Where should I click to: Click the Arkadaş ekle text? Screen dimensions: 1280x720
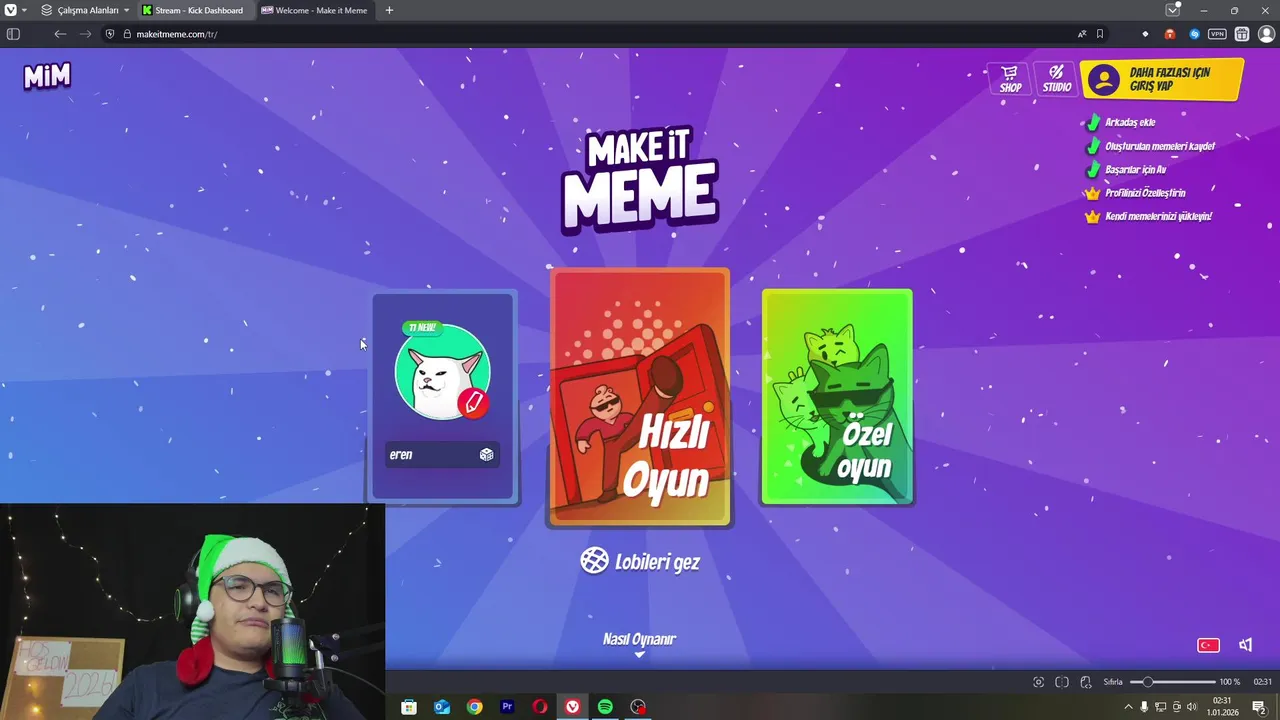1130,122
